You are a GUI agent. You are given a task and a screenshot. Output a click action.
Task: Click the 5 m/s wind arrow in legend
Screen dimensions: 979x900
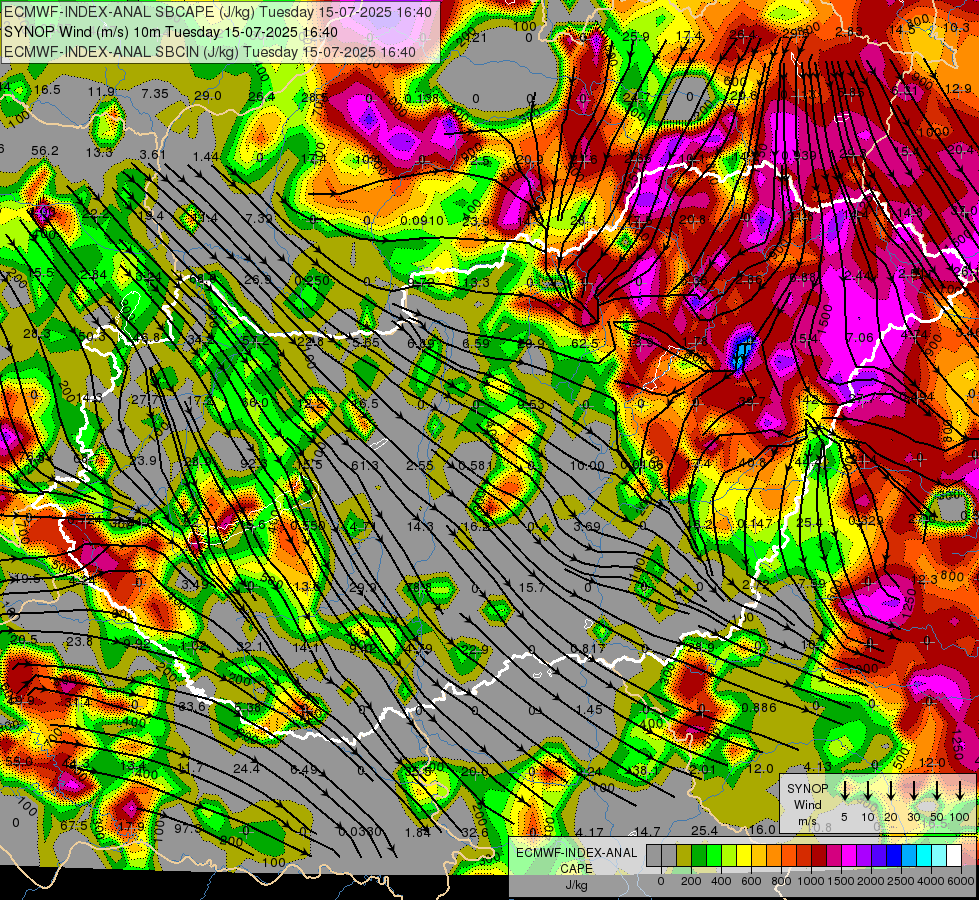pos(845,790)
